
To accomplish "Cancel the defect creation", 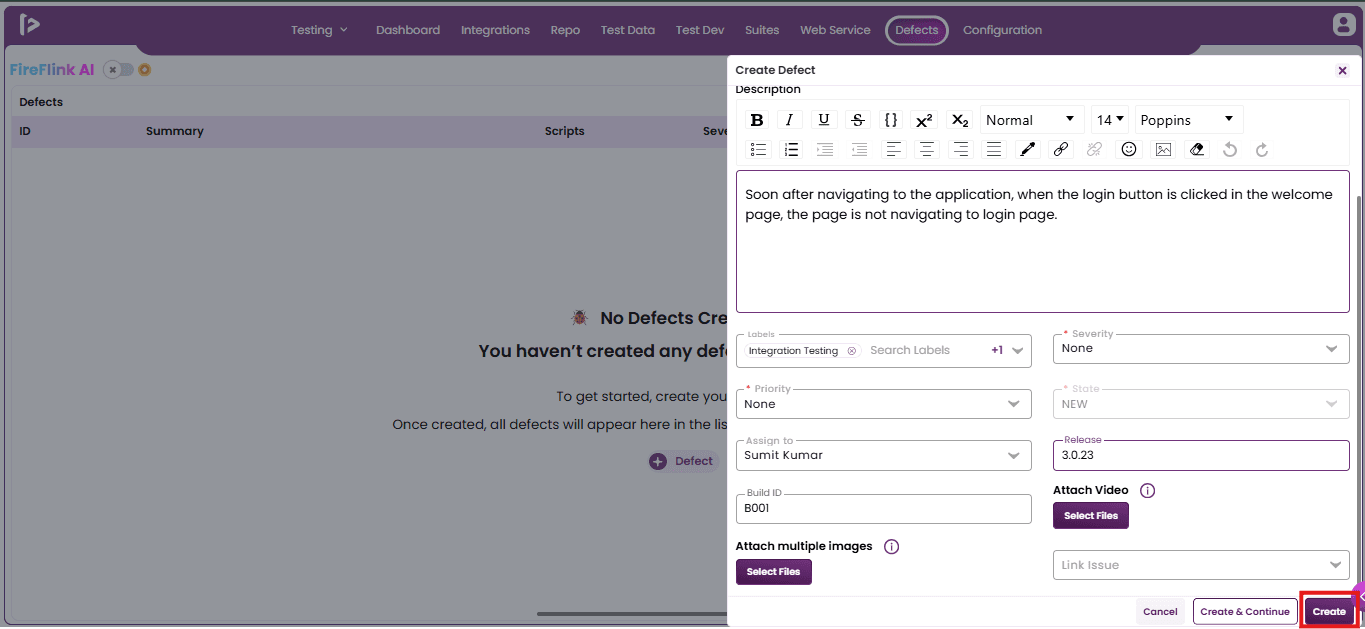I will click(1160, 611).
